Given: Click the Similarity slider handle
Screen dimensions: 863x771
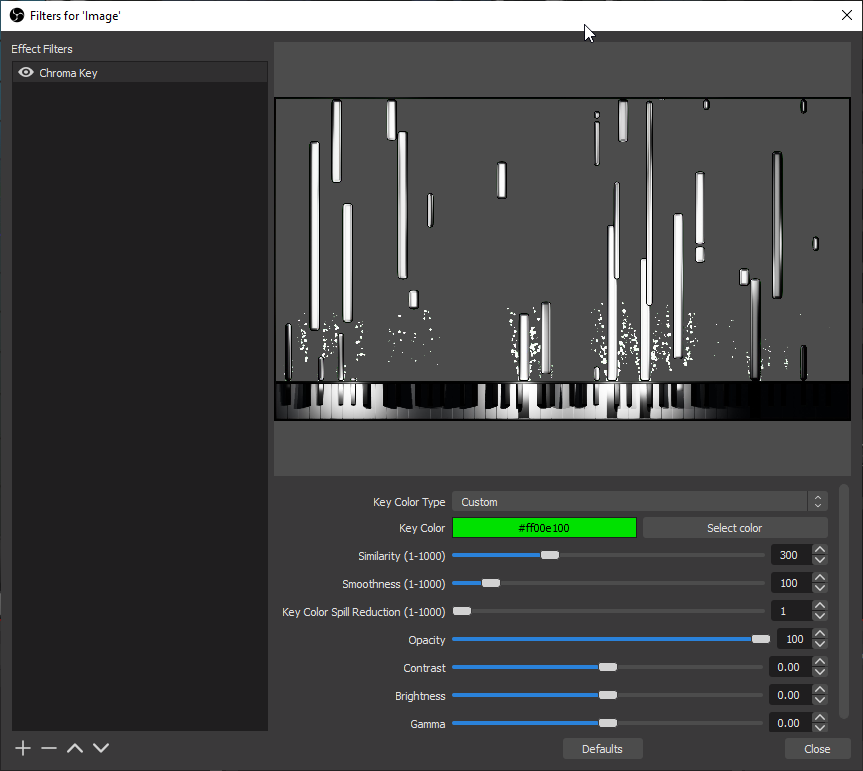Looking at the screenshot, I should [549, 555].
